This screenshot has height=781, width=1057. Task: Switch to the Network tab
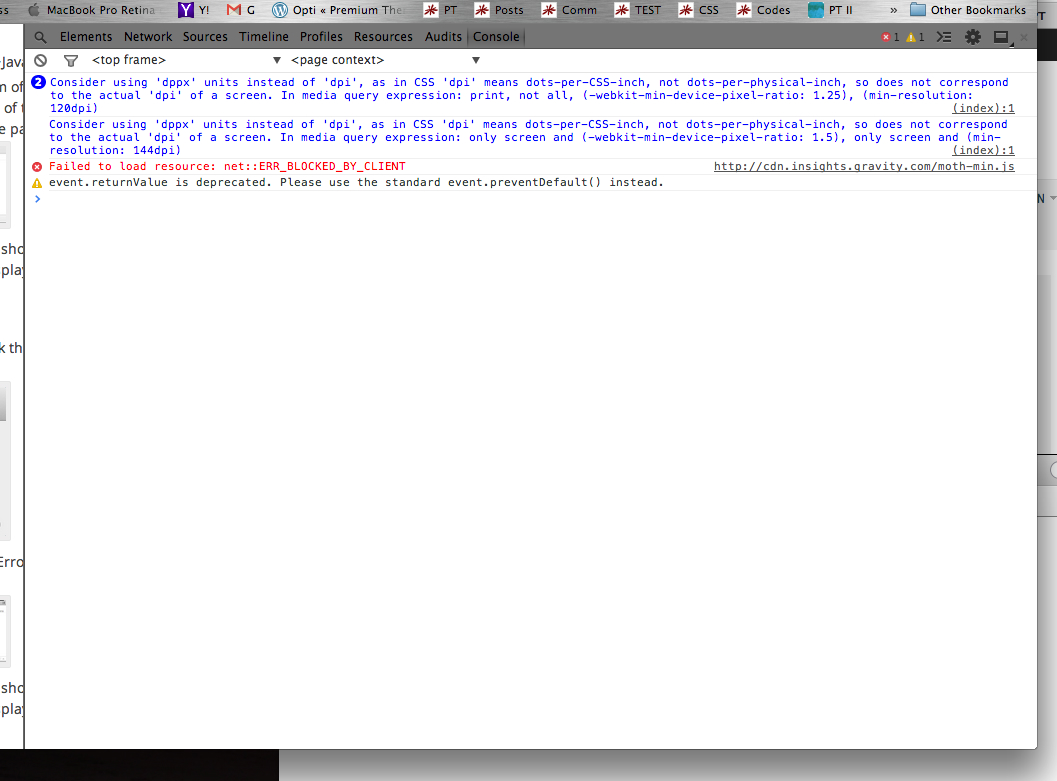tap(148, 37)
